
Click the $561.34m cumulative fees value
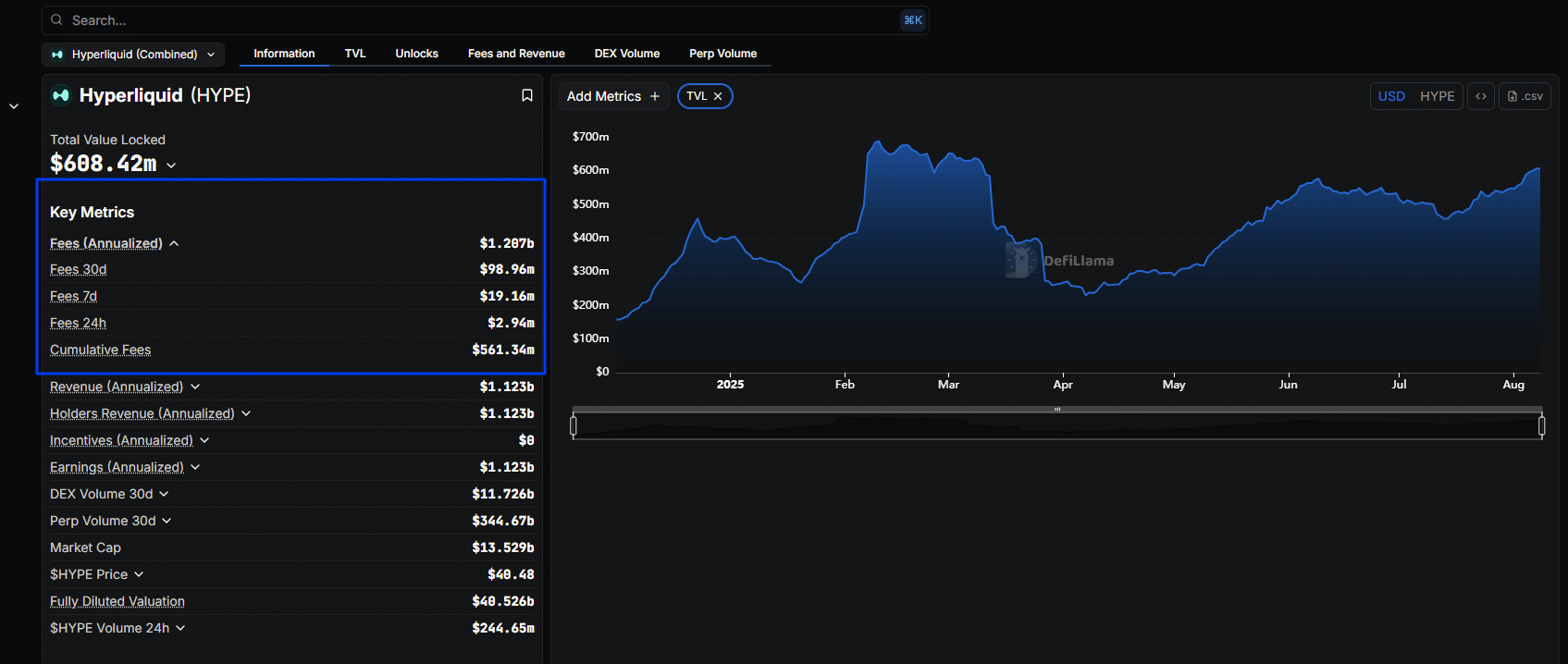(x=503, y=350)
